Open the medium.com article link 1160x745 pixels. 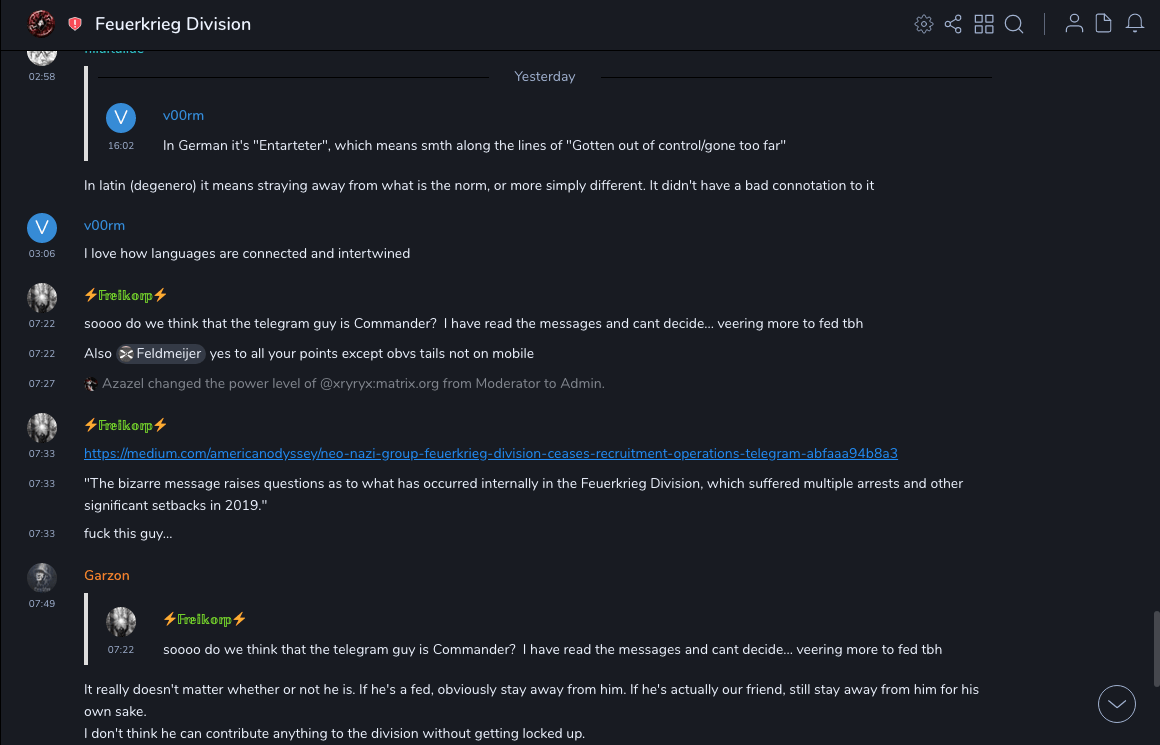click(490, 453)
